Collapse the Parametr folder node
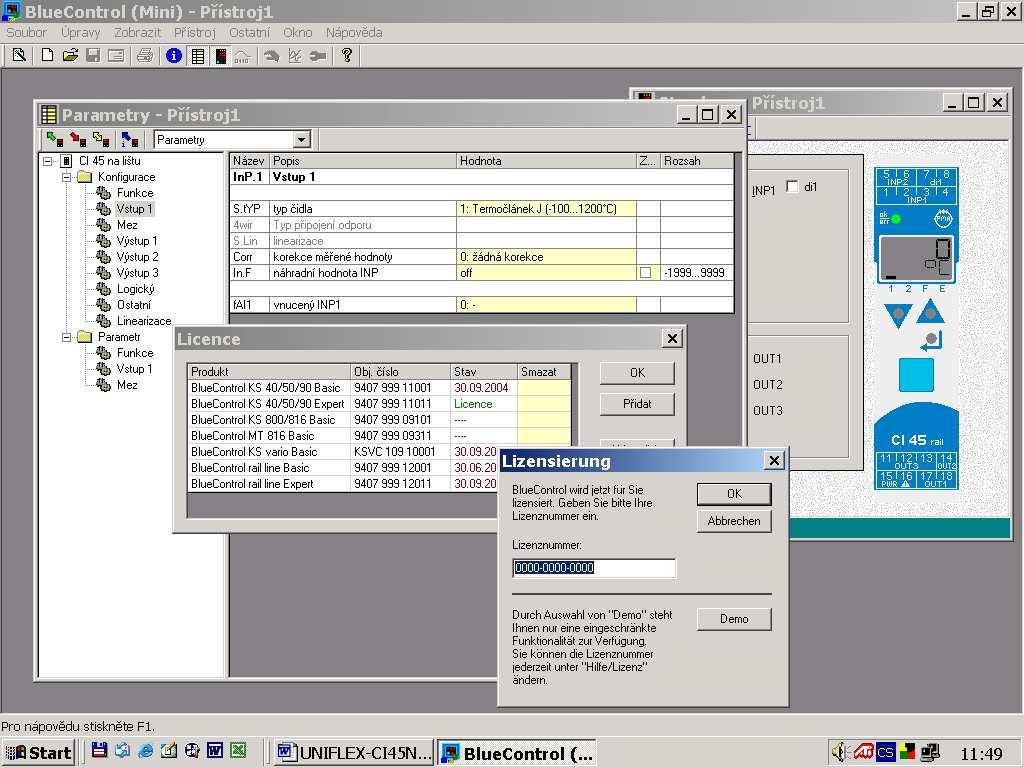 pos(67,337)
